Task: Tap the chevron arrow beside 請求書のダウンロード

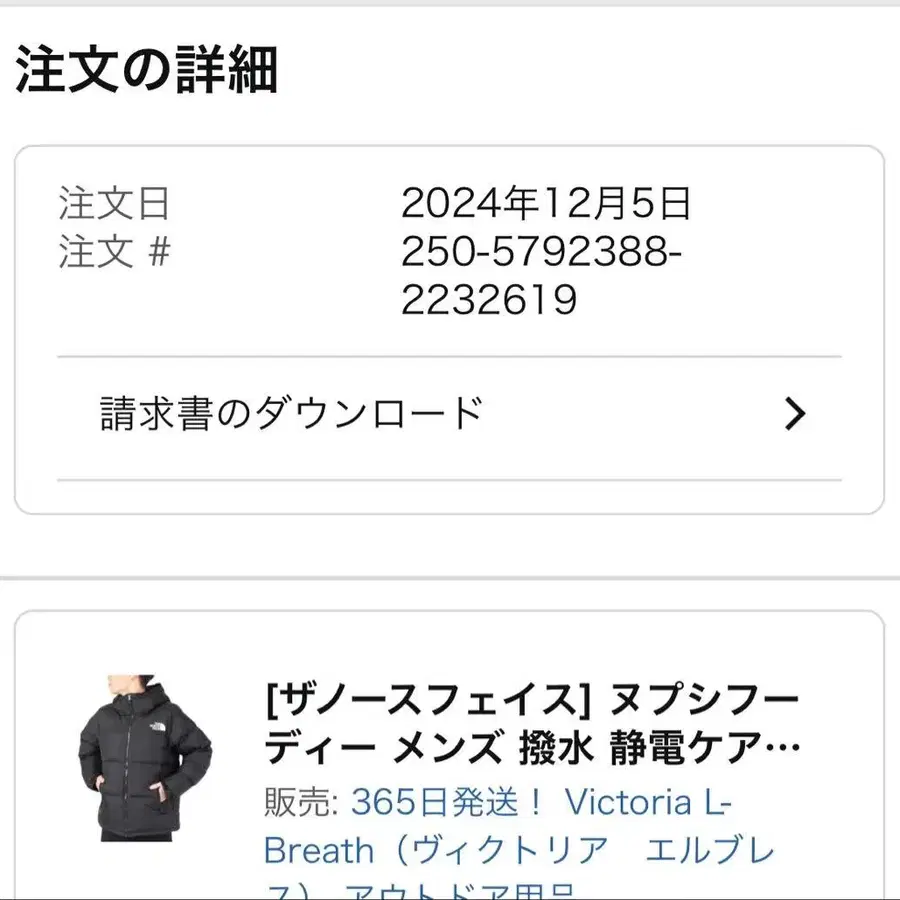Action: 794,413
